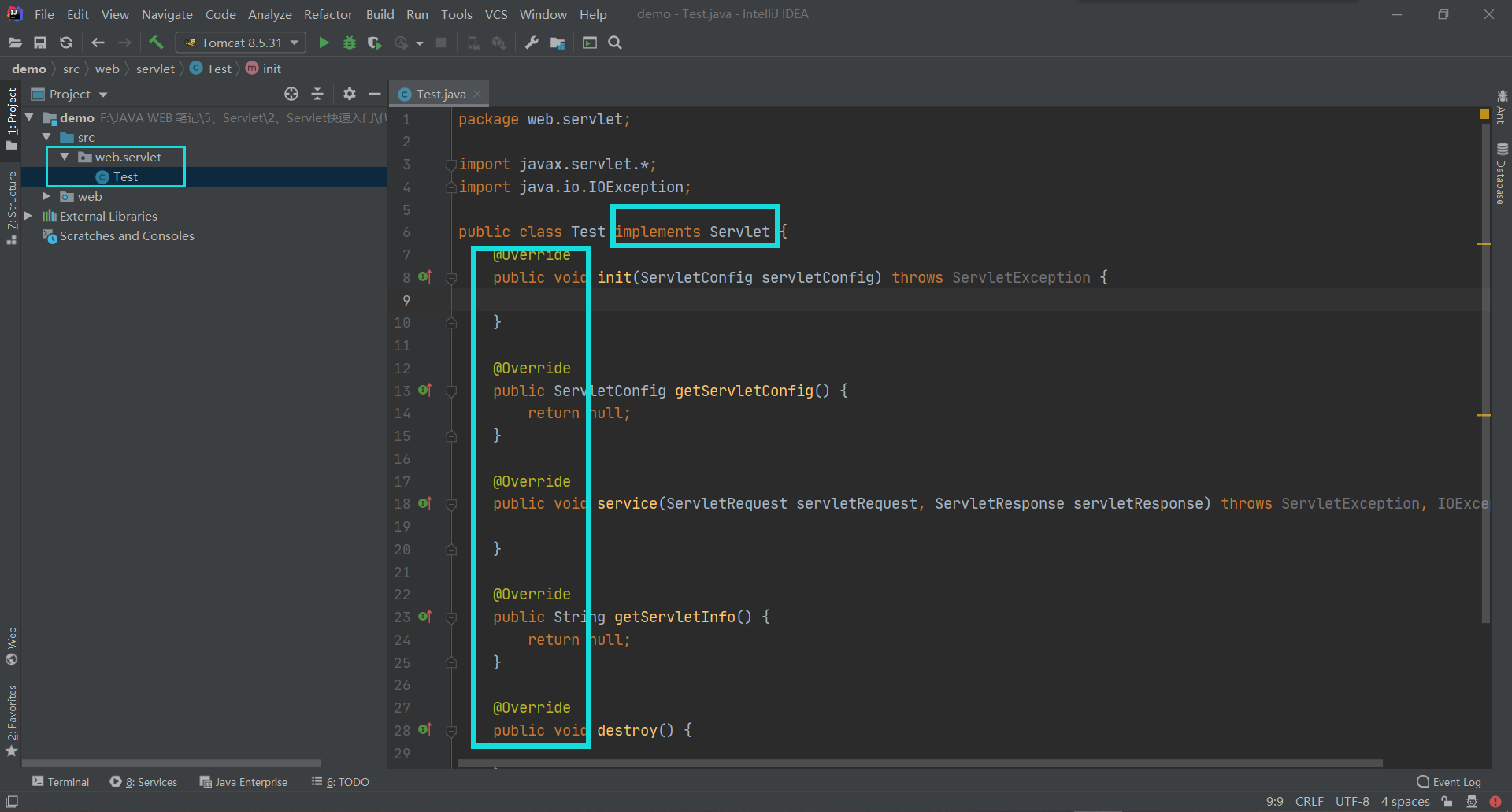Image resolution: width=1512 pixels, height=812 pixels.
Task: Collapse all nodes in Project panel
Action: point(317,94)
